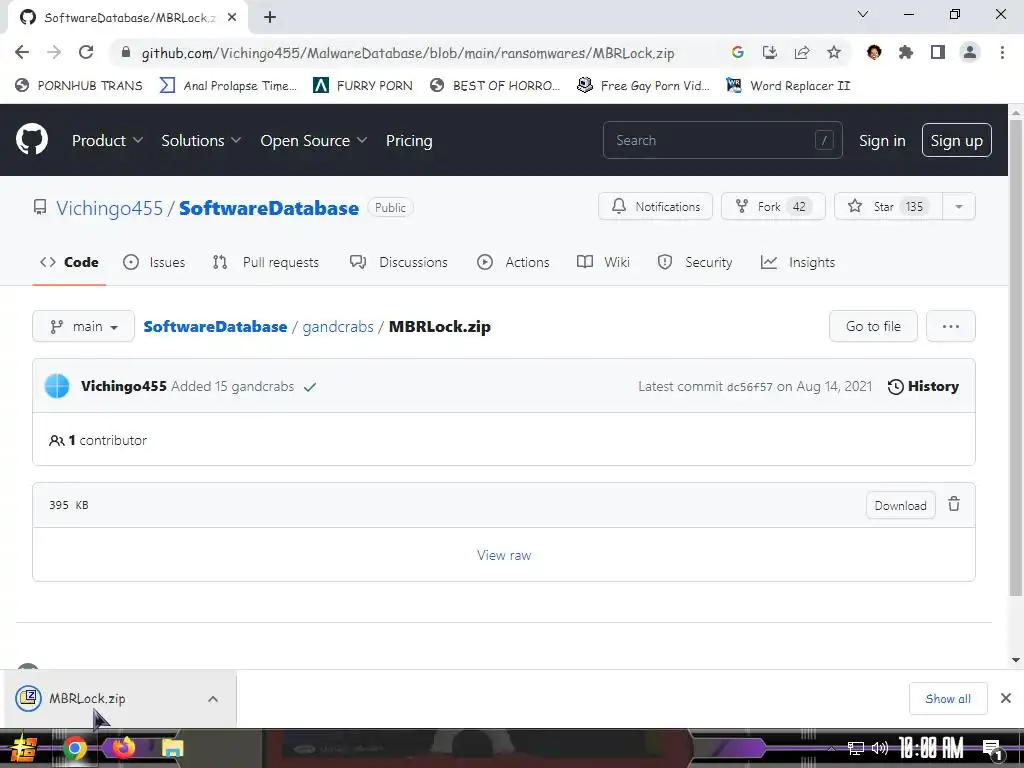Open the notification center icon
Image resolution: width=1024 pixels, height=768 pixels.
point(991,748)
